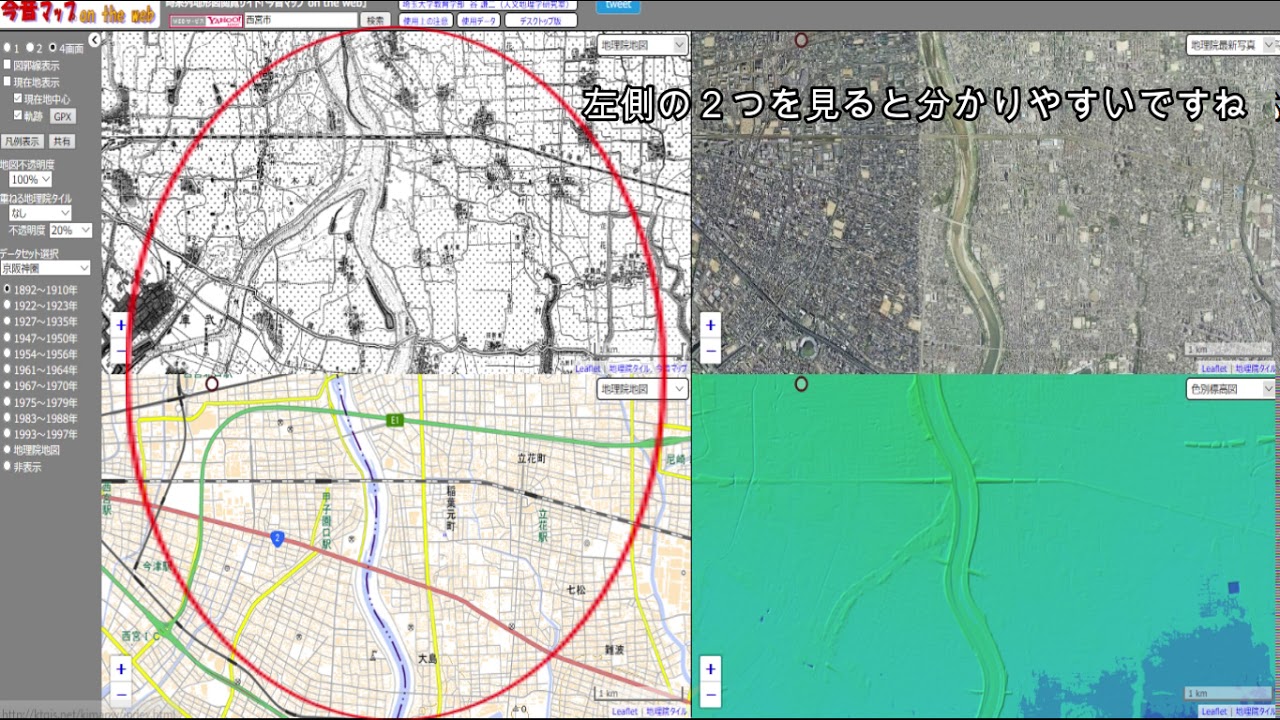Enable the 現在地表示 checkbox
The image size is (1280, 720).
[x=8, y=82]
